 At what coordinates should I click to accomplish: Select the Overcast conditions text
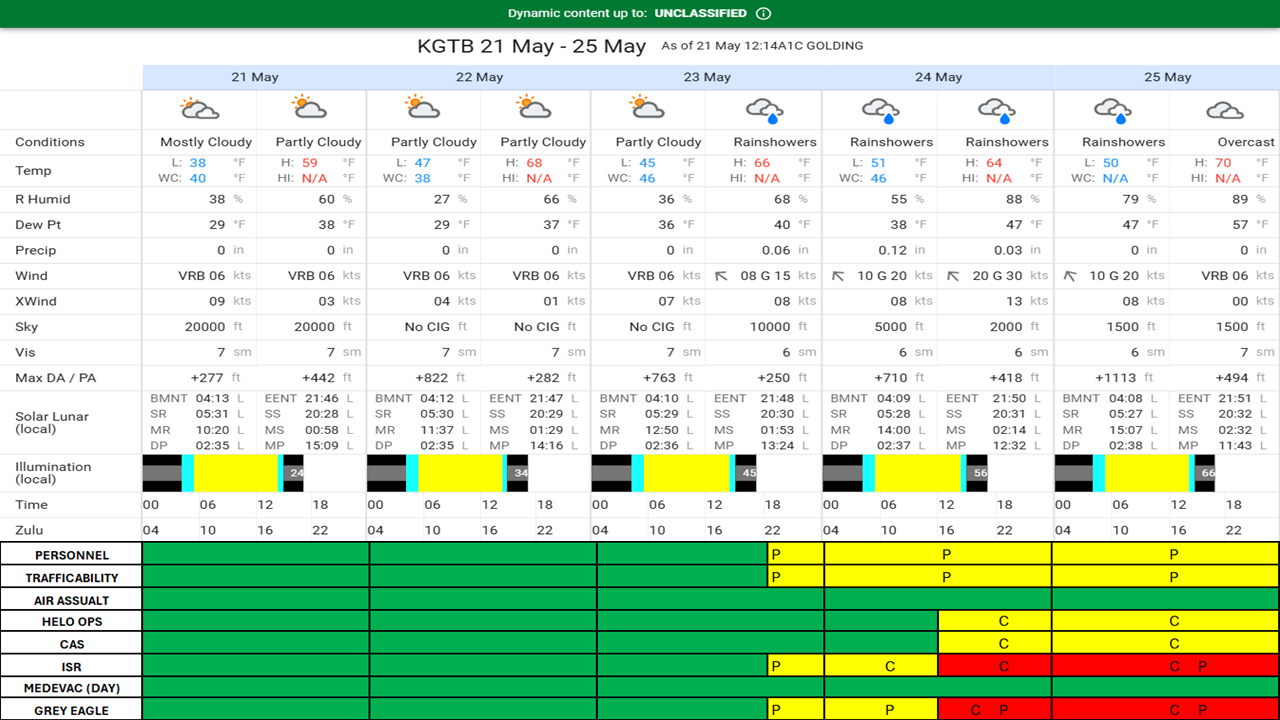(1246, 142)
